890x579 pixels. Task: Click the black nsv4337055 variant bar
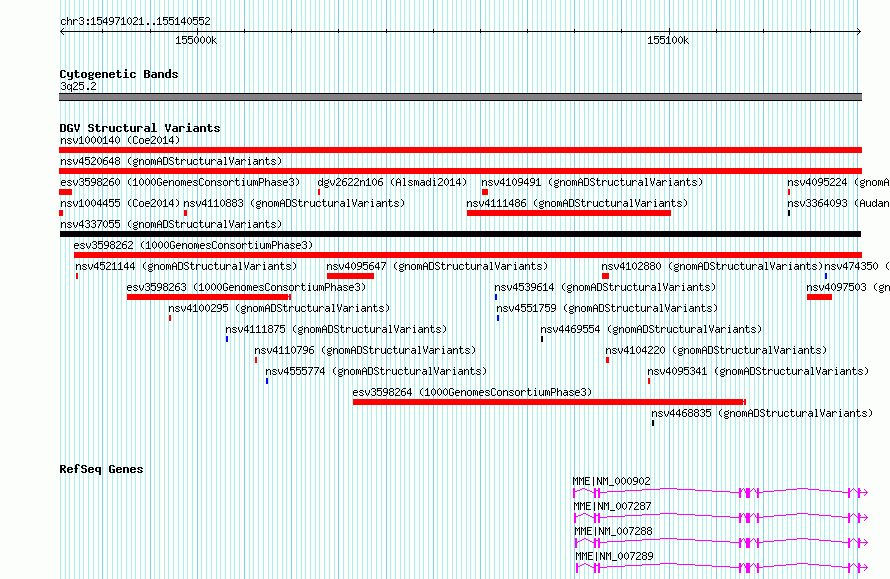[x=460, y=234]
